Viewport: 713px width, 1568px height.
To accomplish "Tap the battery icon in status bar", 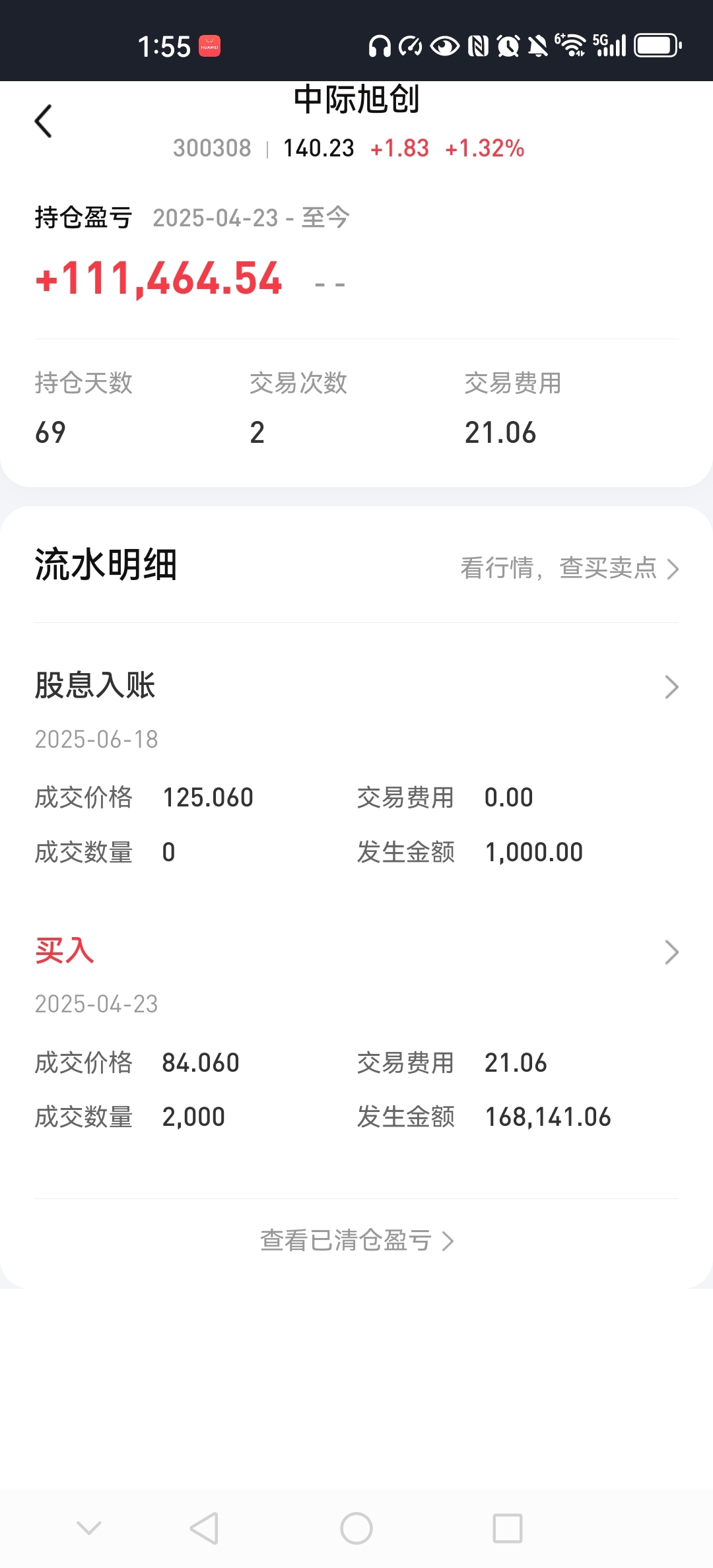I will click(x=658, y=46).
